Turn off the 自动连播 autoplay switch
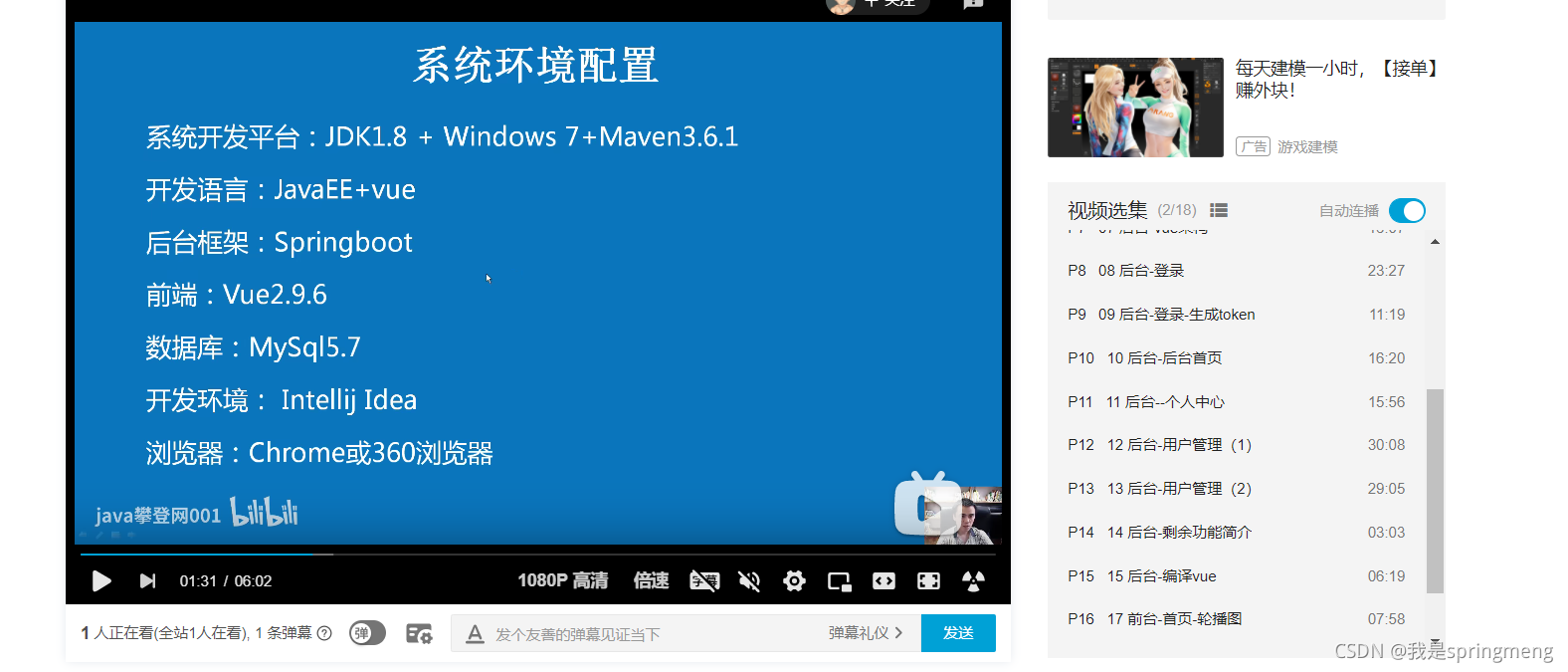1568x672 pixels. coord(1407,210)
